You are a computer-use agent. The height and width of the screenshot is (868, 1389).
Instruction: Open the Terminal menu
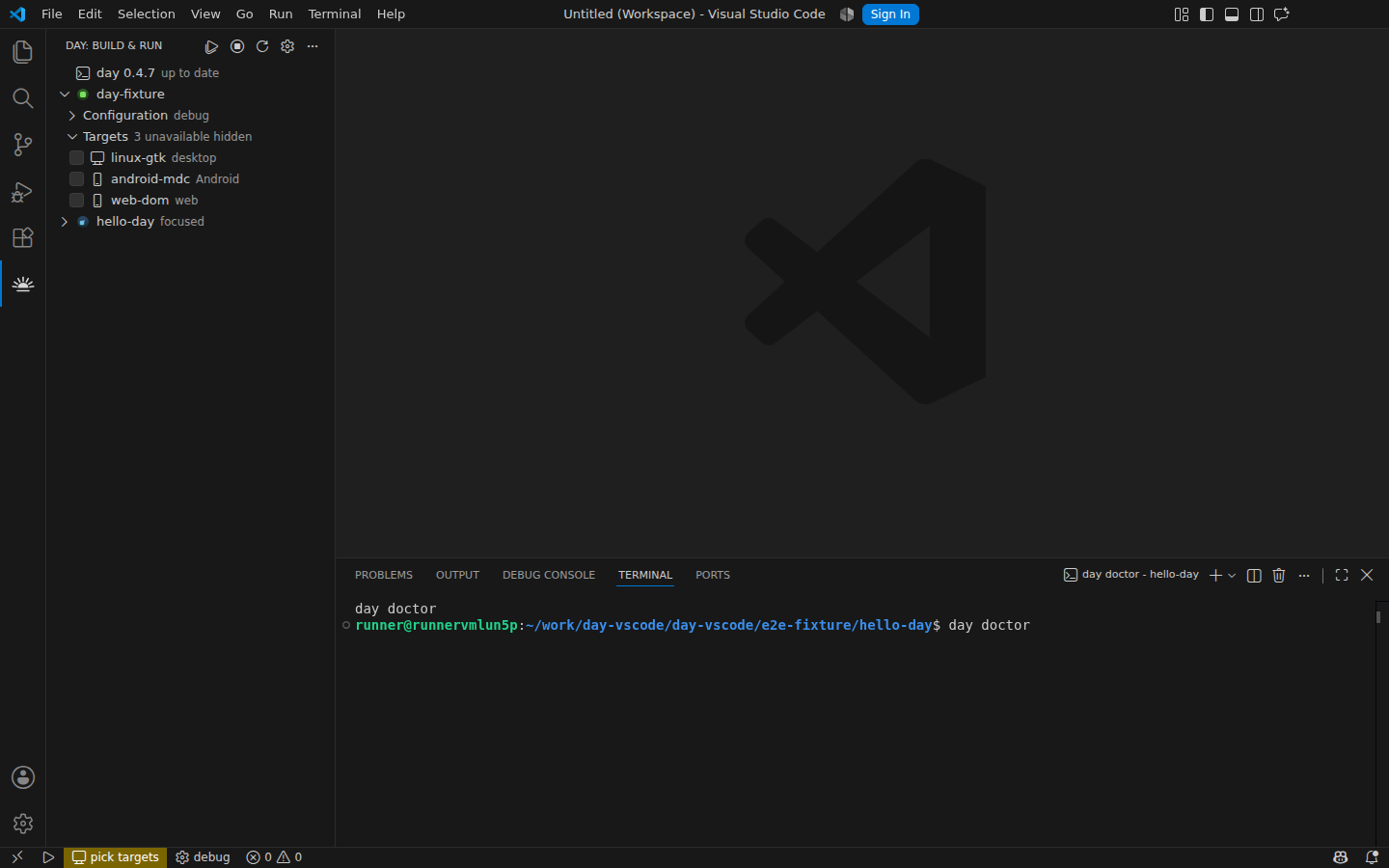point(335,14)
